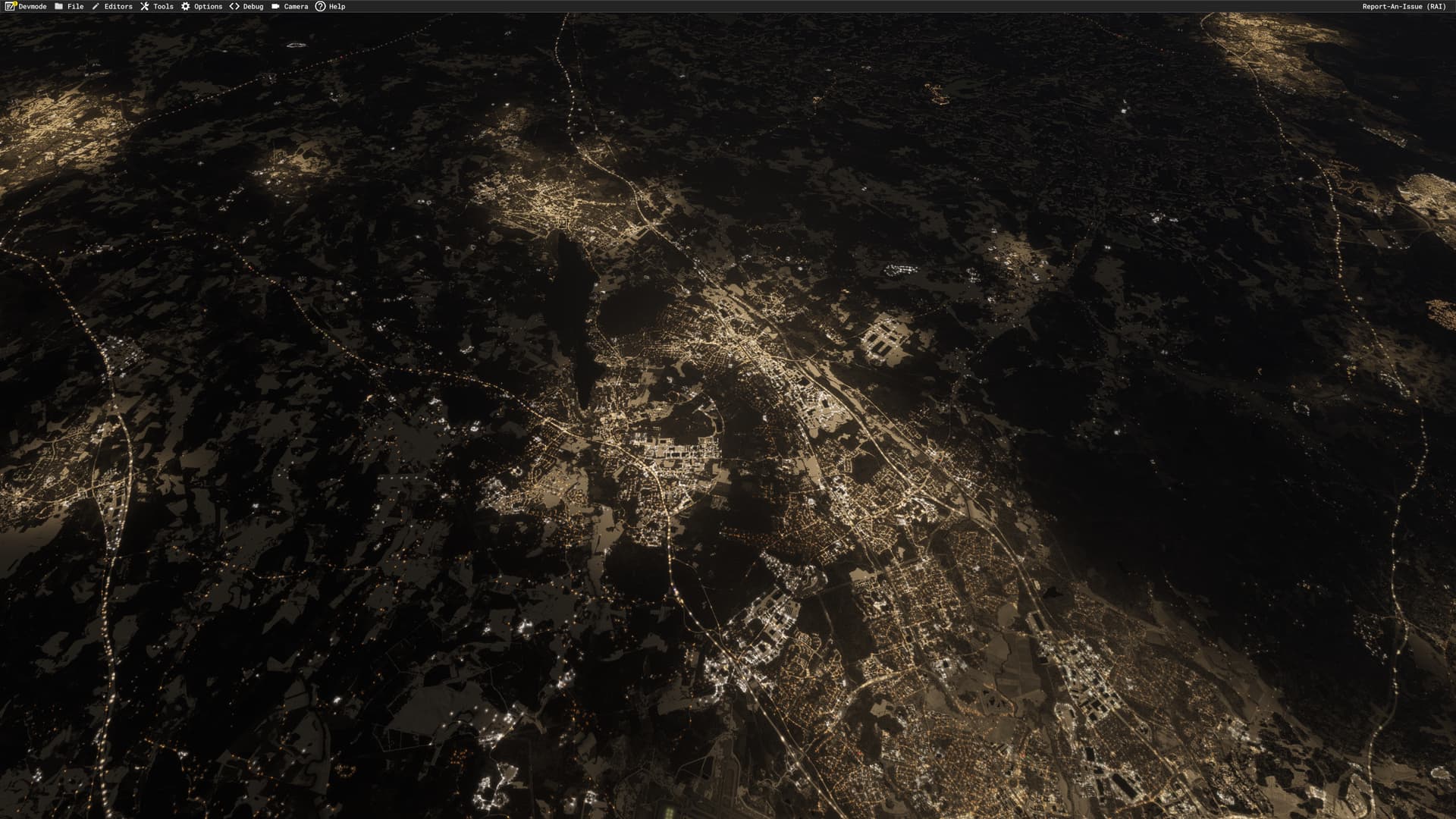Open the Help menu
Image resolution: width=1456 pixels, height=819 pixels.
(x=337, y=6)
